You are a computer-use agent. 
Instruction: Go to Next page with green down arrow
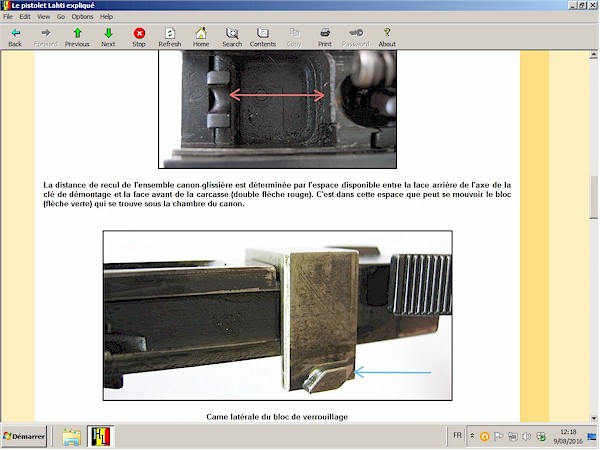pyautogui.click(x=108, y=33)
